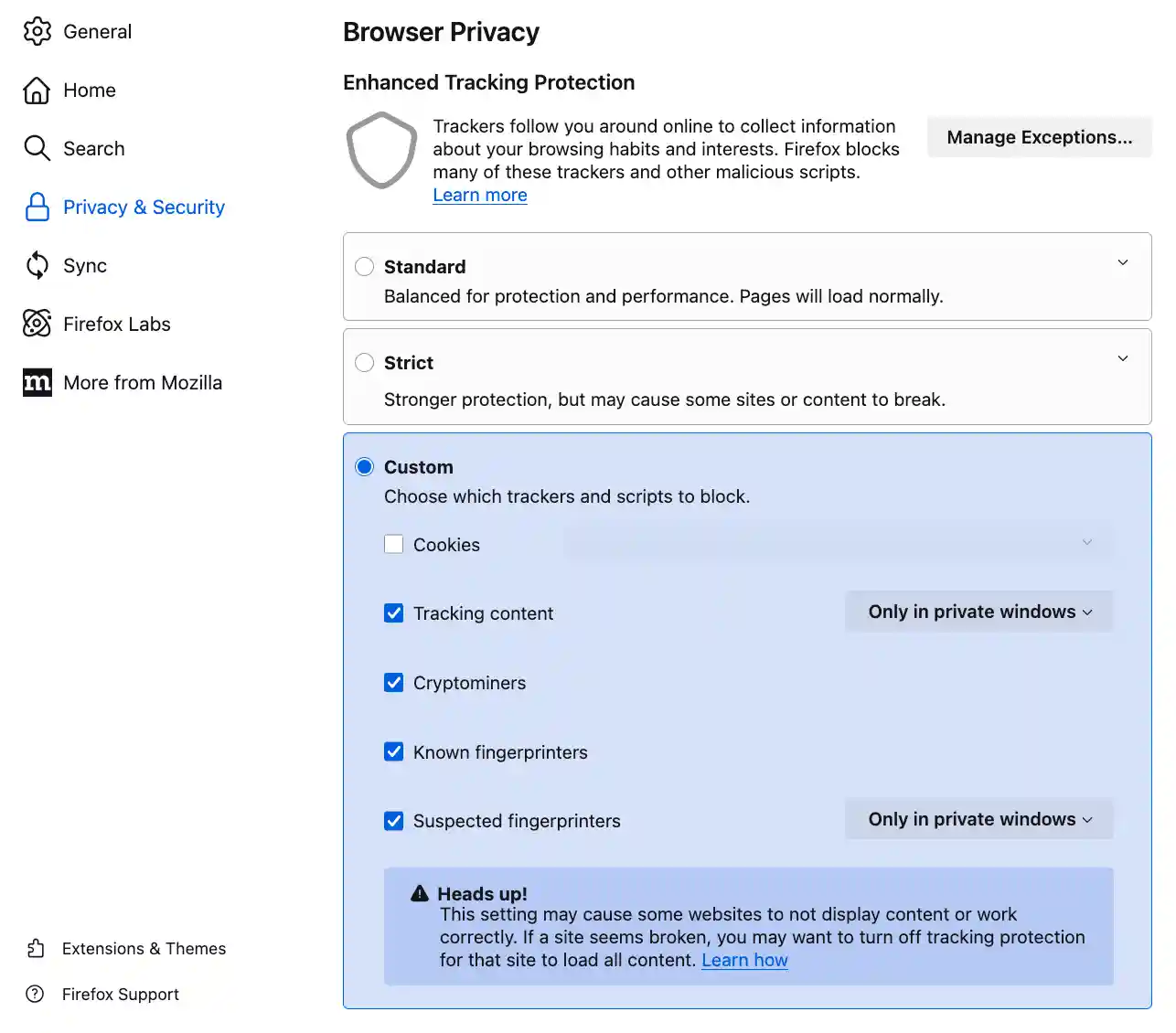Open the Learn how link in warning
The width and height of the screenshot is (1176, 1033).
[744, 960]
